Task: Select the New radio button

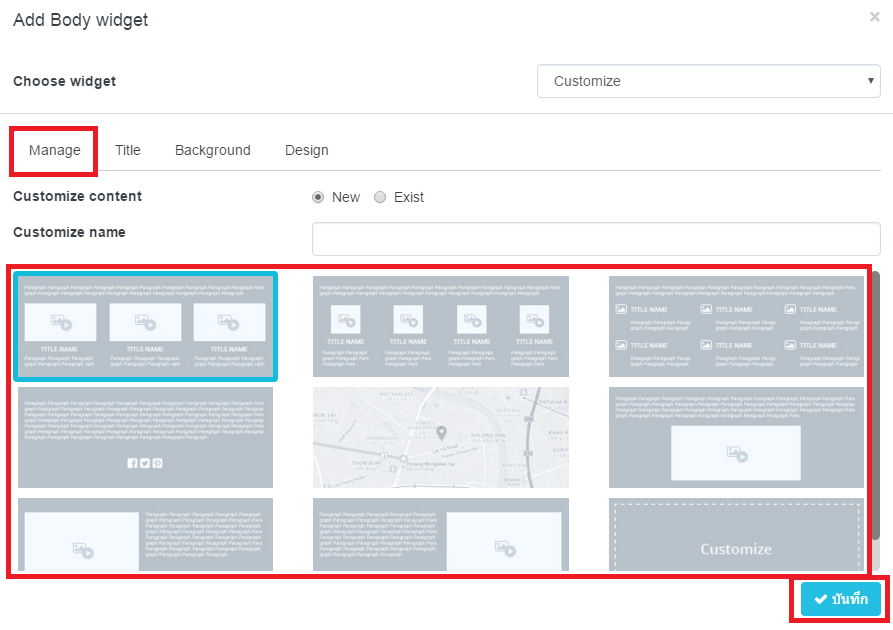Action: point(317,197)
